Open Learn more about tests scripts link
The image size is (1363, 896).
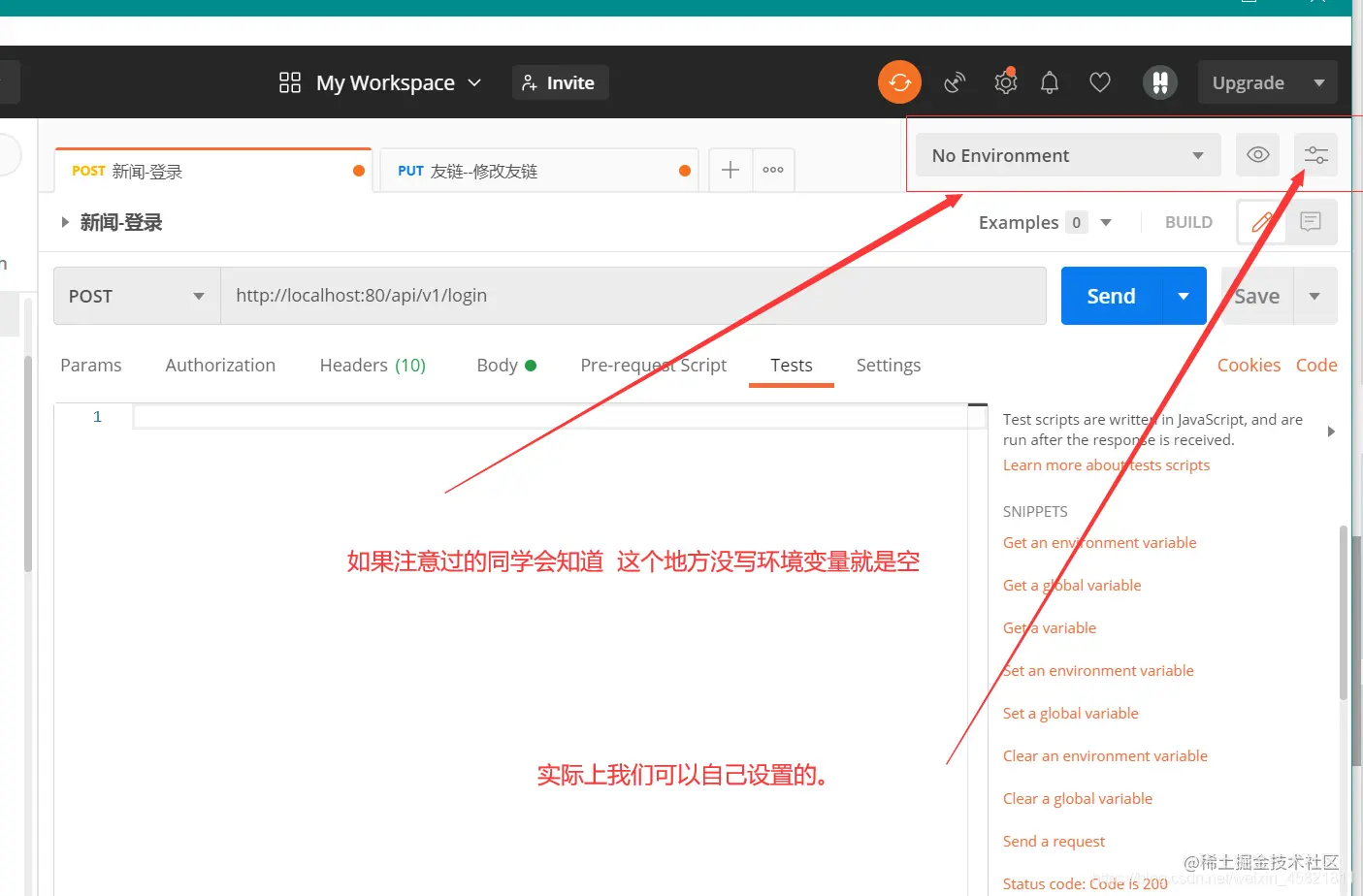[1105, 464]
